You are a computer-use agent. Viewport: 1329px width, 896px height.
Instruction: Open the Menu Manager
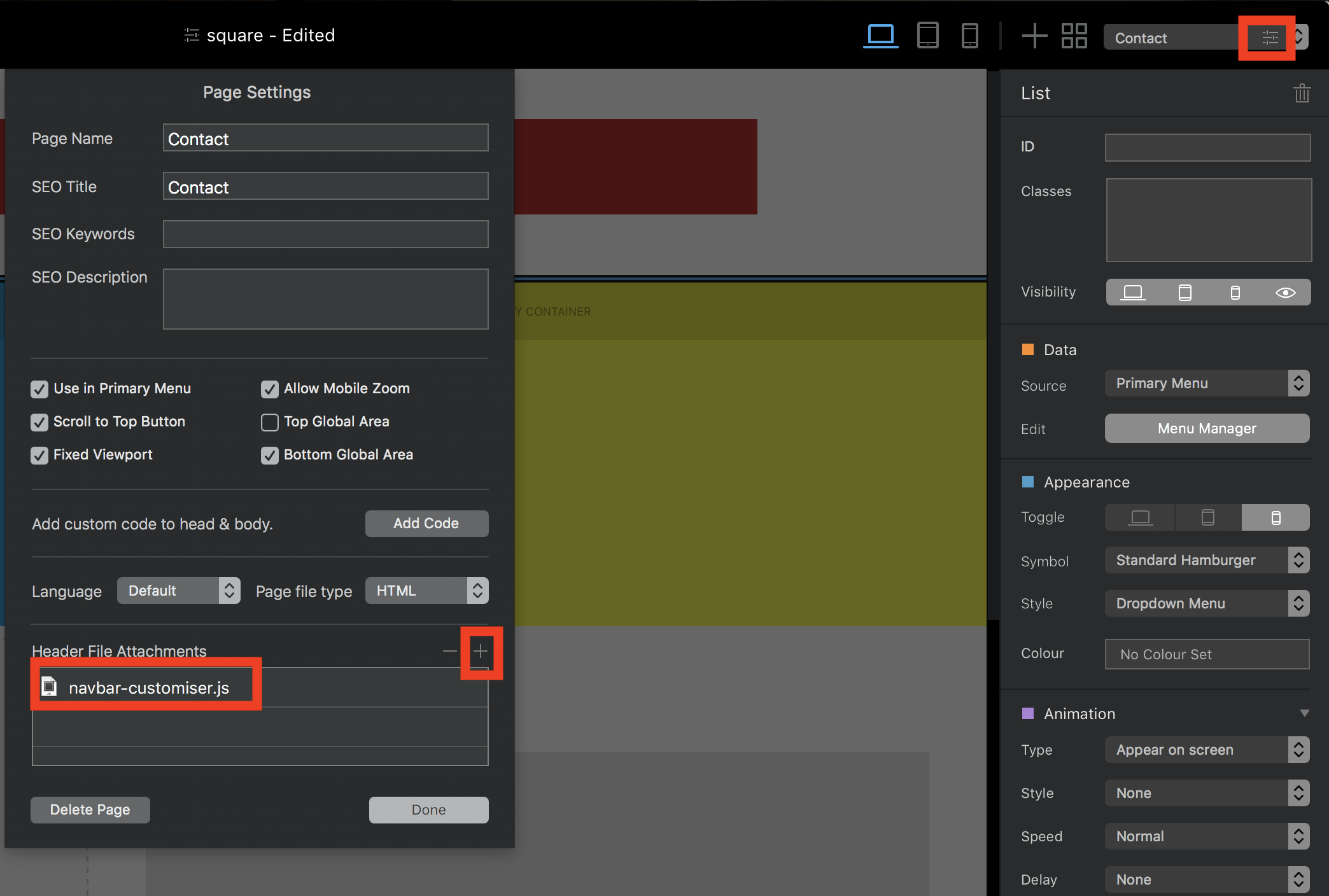1207,428
